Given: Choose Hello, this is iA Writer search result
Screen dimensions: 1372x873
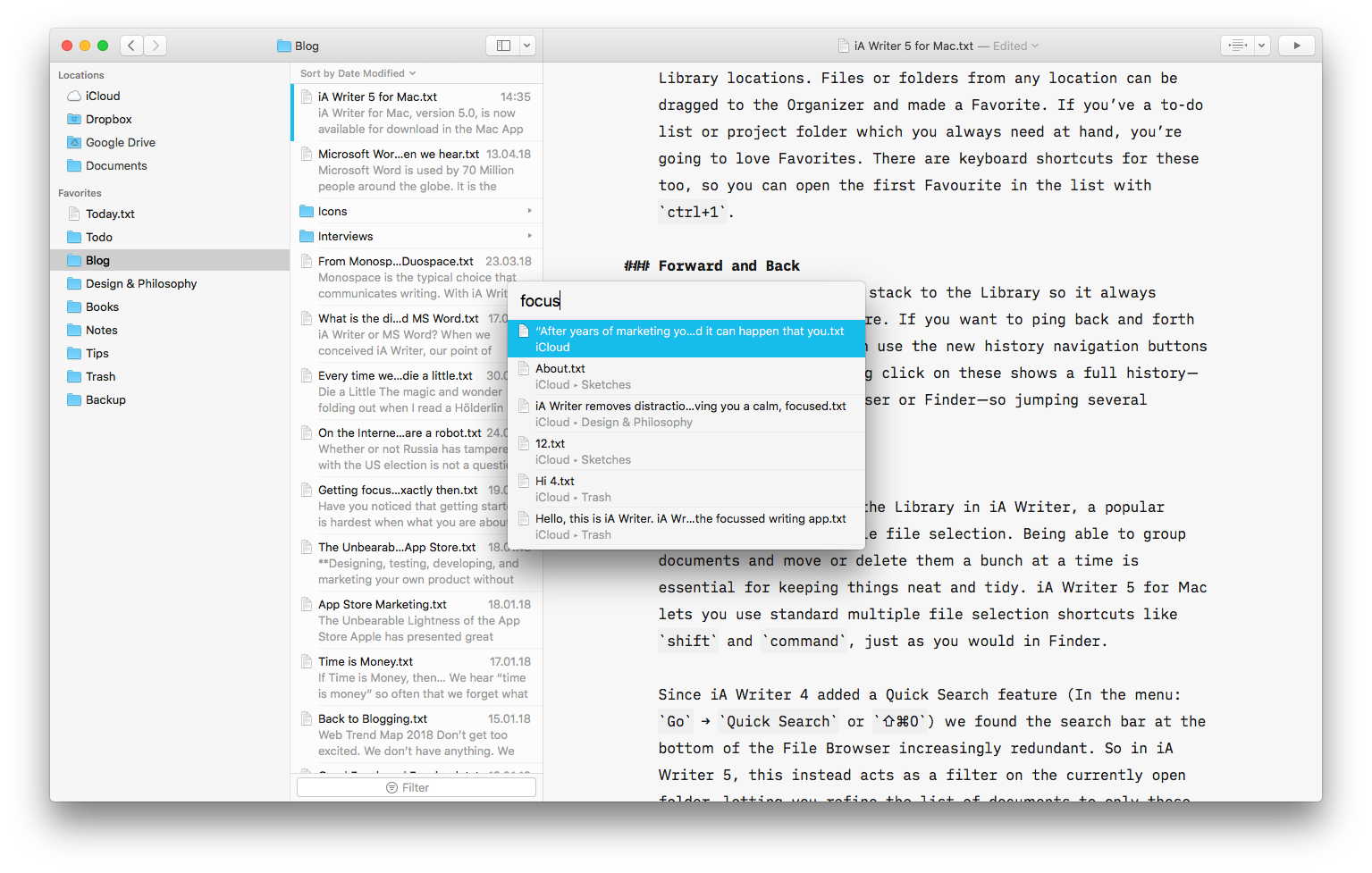Looking at the screenshot, I should (x=686, y=526).
